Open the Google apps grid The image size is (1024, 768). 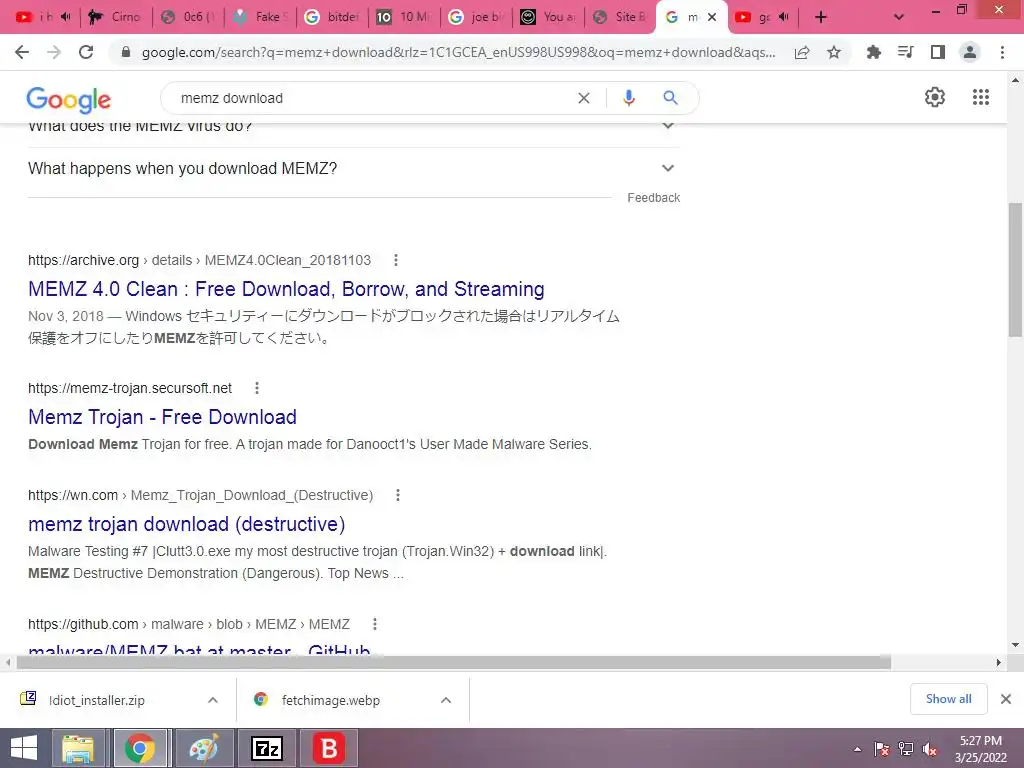coord(980,97)
